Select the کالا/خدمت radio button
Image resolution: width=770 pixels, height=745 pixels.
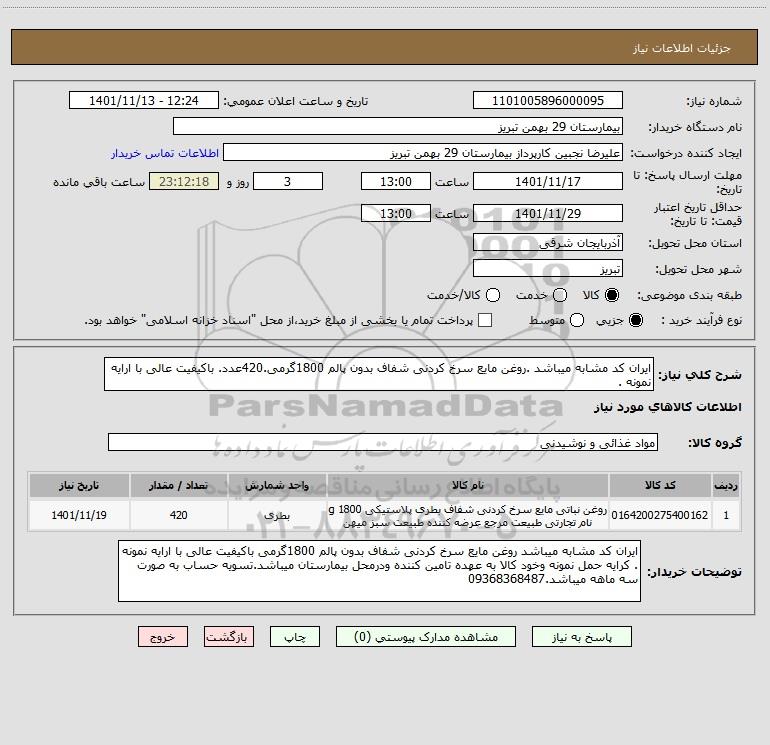pos(493,295)
